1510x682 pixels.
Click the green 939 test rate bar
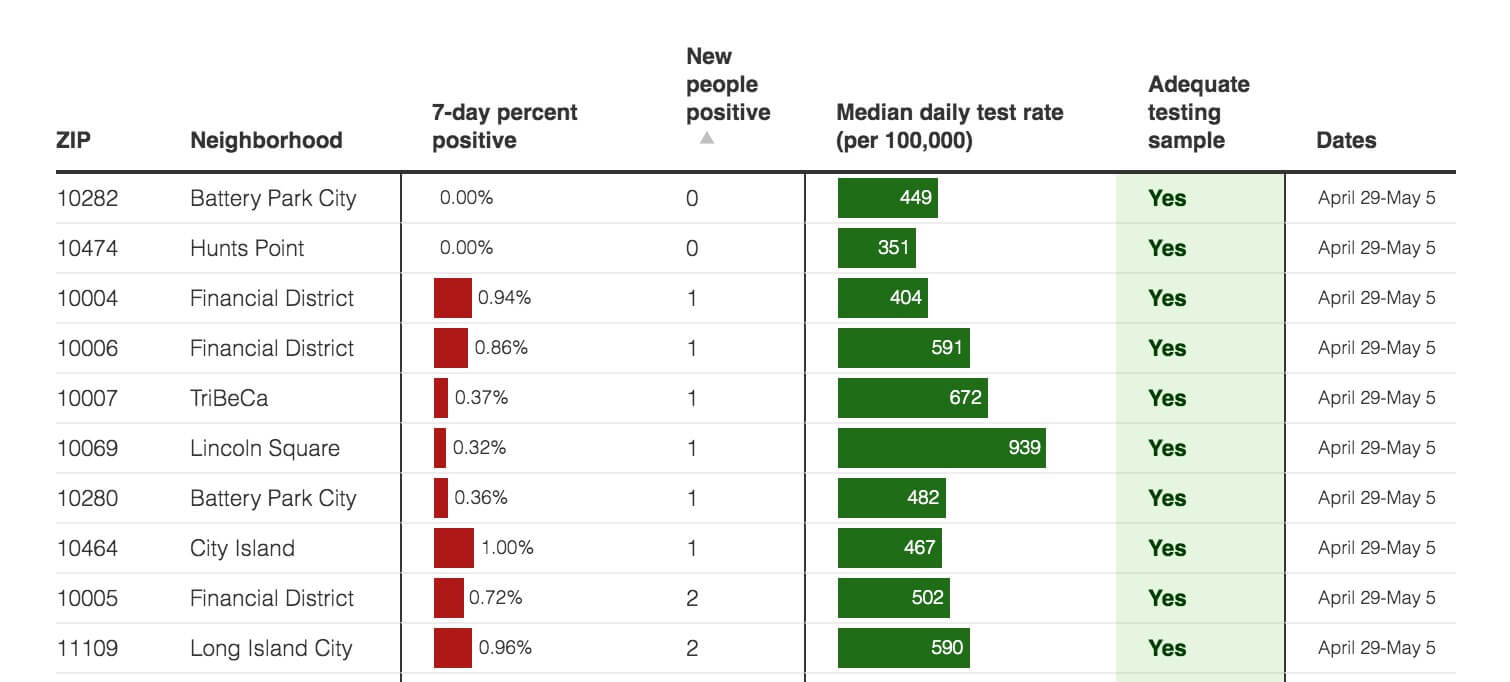coord(941,448)
